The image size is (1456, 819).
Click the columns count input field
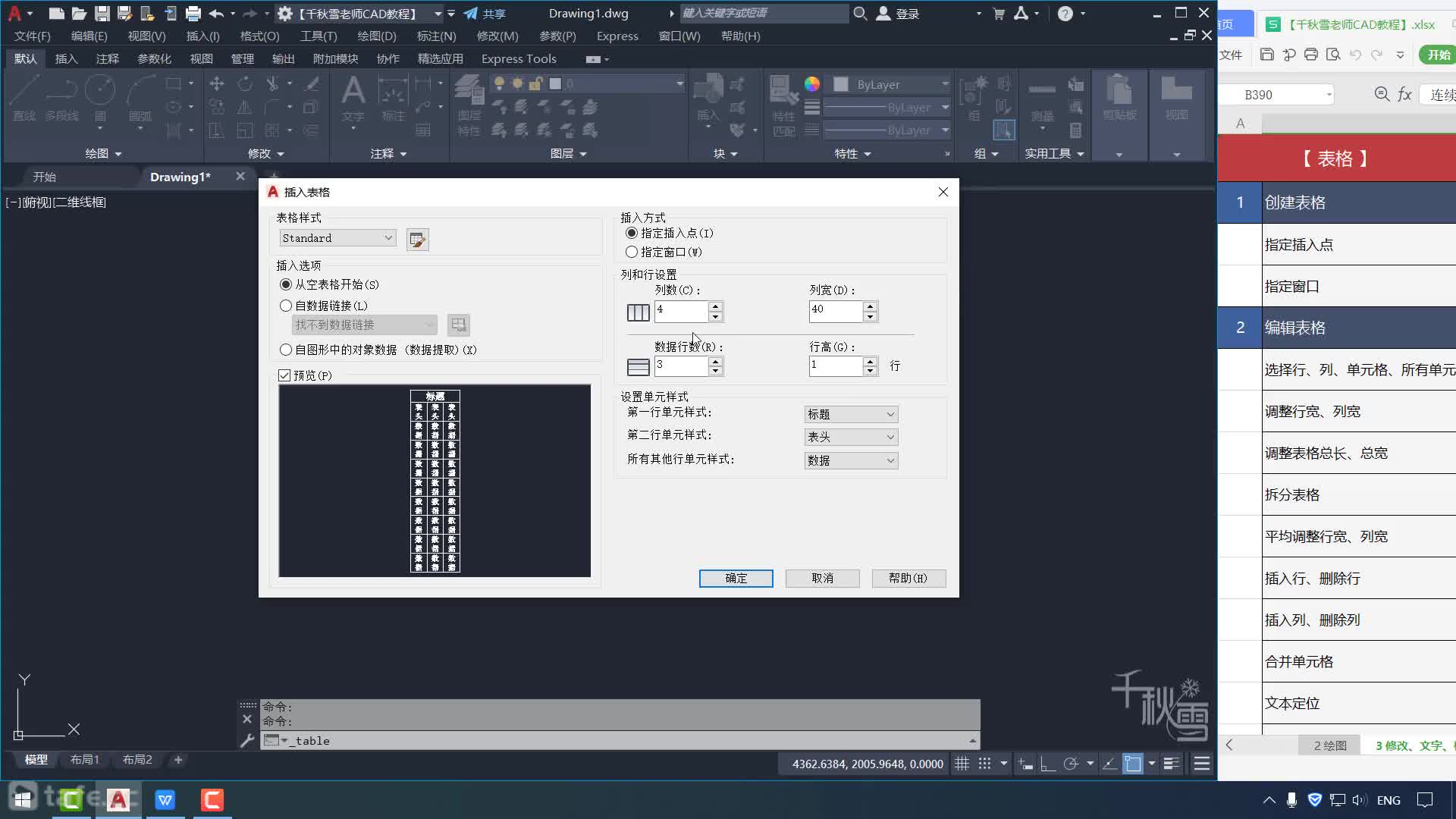(x=681, y=310)
